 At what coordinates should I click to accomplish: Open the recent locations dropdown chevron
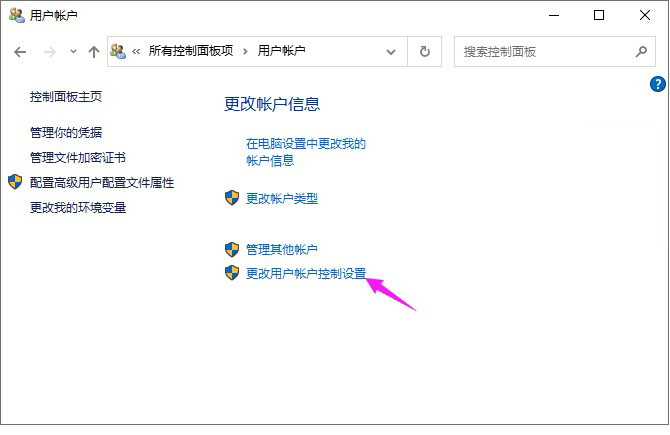(73, 52)
